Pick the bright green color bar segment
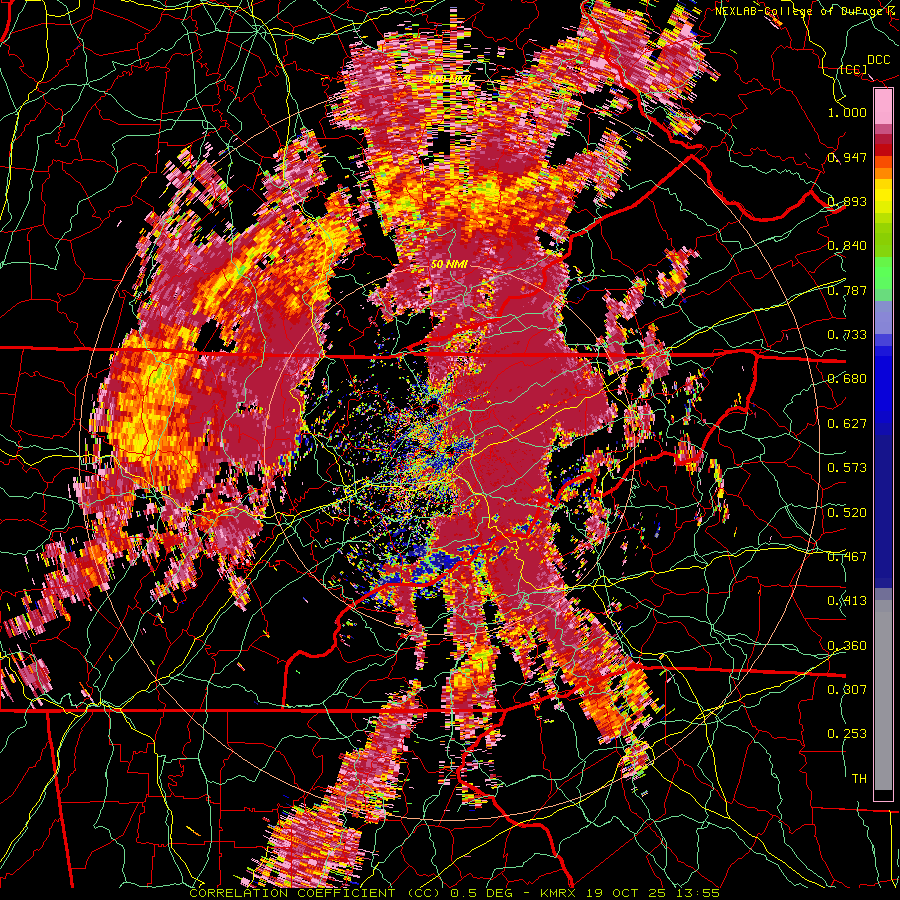Screen dimensions: 900x900 pos(883,273)
